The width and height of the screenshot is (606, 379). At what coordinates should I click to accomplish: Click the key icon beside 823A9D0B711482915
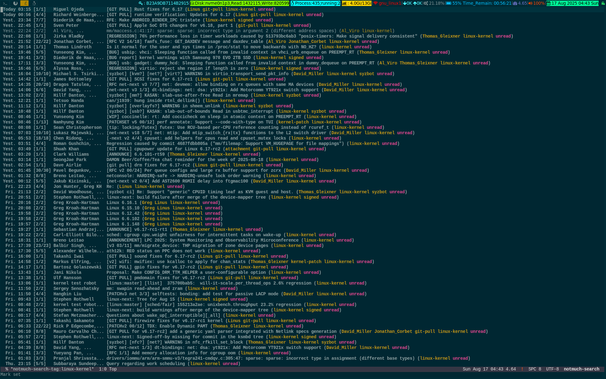click(141, 3)
